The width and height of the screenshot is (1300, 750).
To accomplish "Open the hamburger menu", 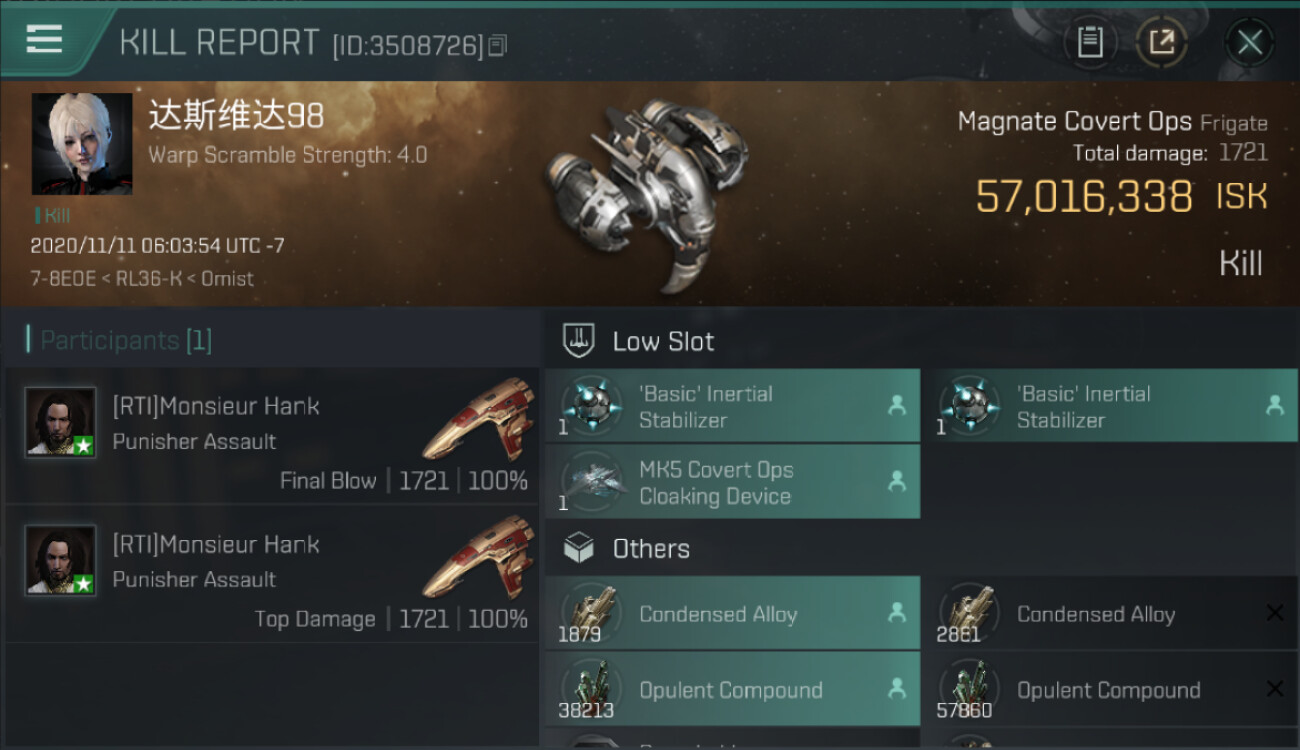I will tap(44, 40).
